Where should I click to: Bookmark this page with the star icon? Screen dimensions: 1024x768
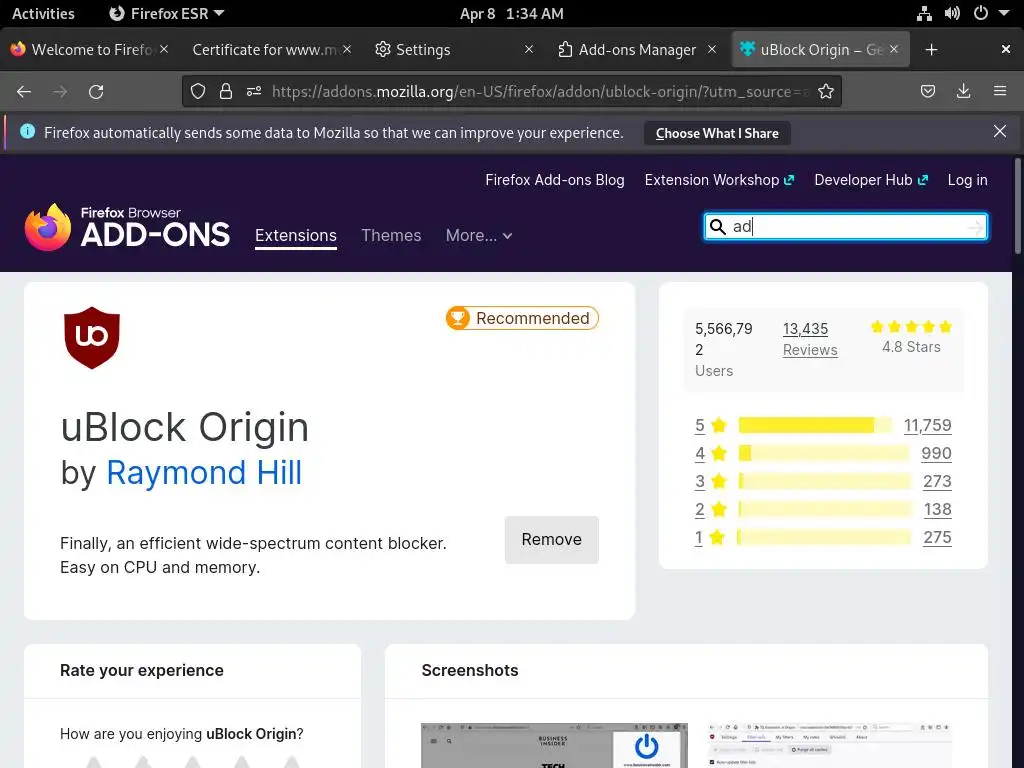(x=826, y=91)
